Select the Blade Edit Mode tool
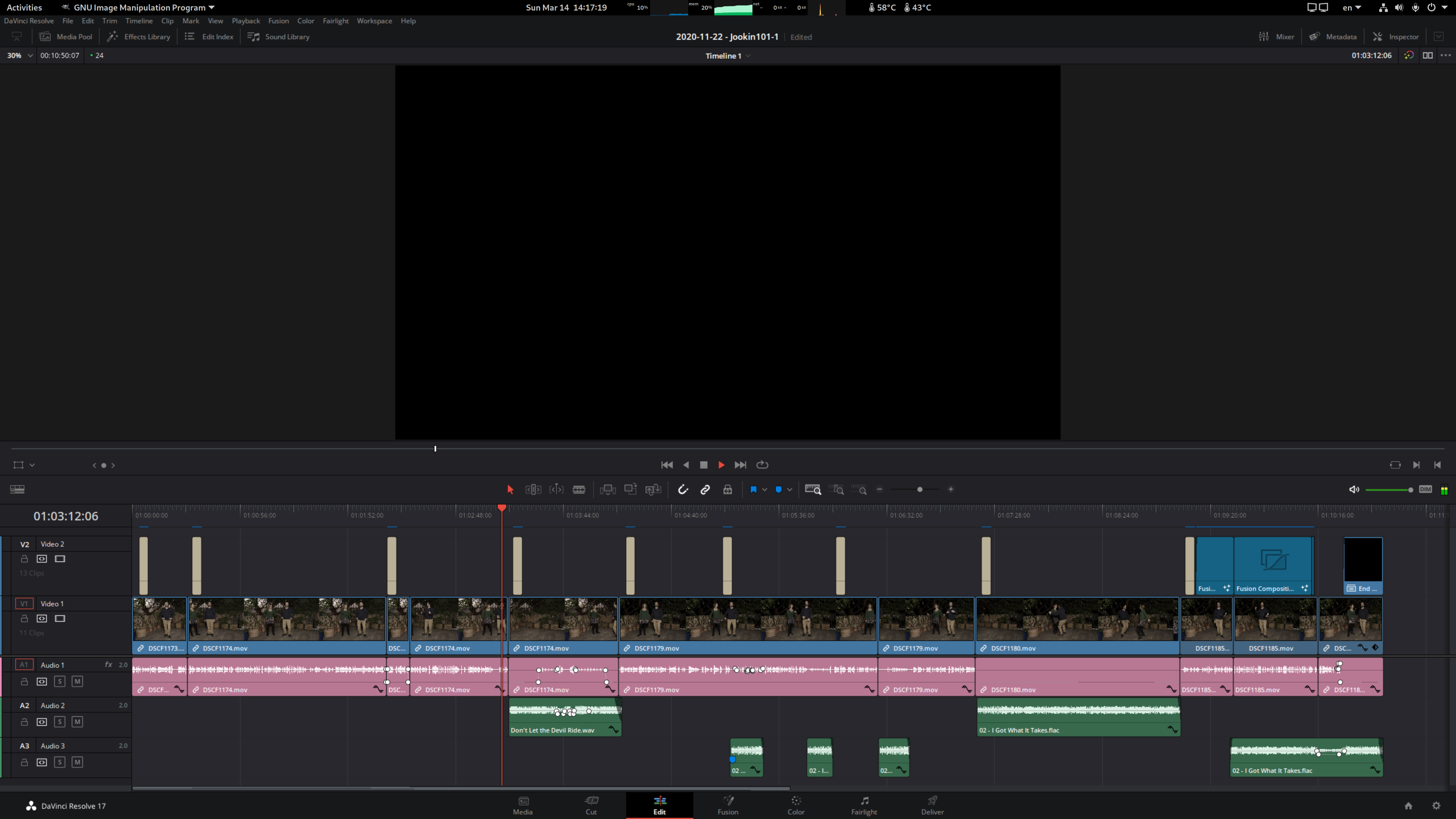The image size is (1456, 819). [x=579, y=490]
